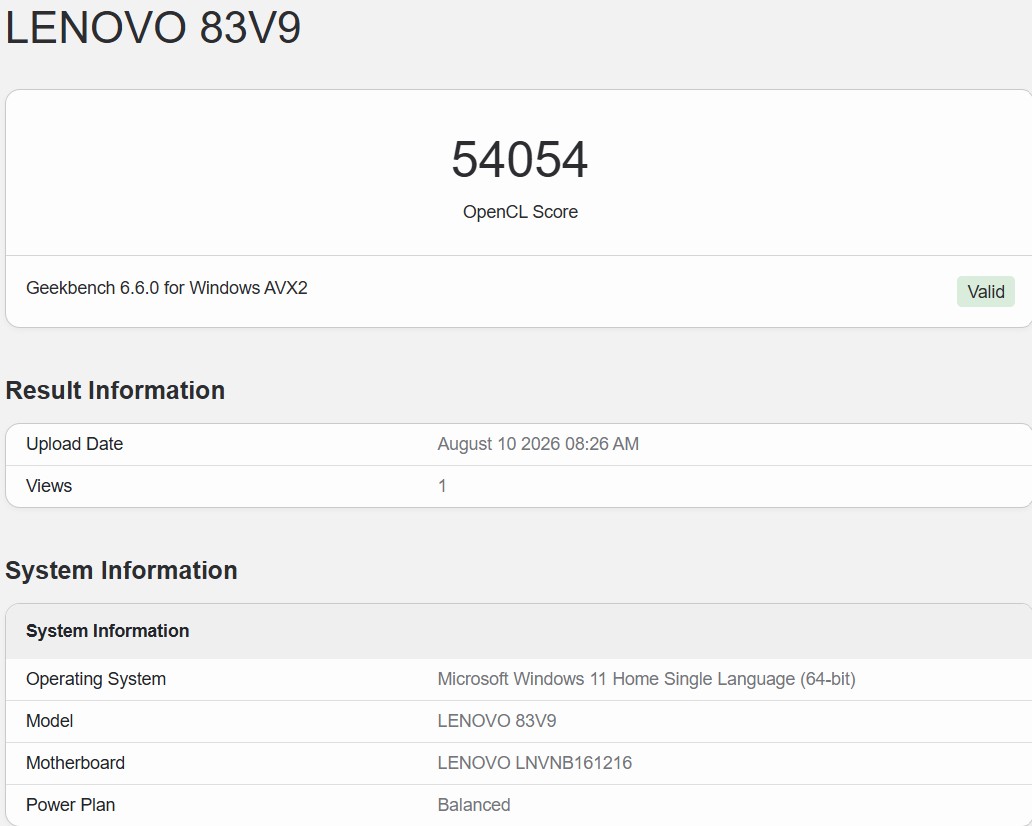Select the LENOVO LNVNB161216 motherboard value

(x=534, y=763)
